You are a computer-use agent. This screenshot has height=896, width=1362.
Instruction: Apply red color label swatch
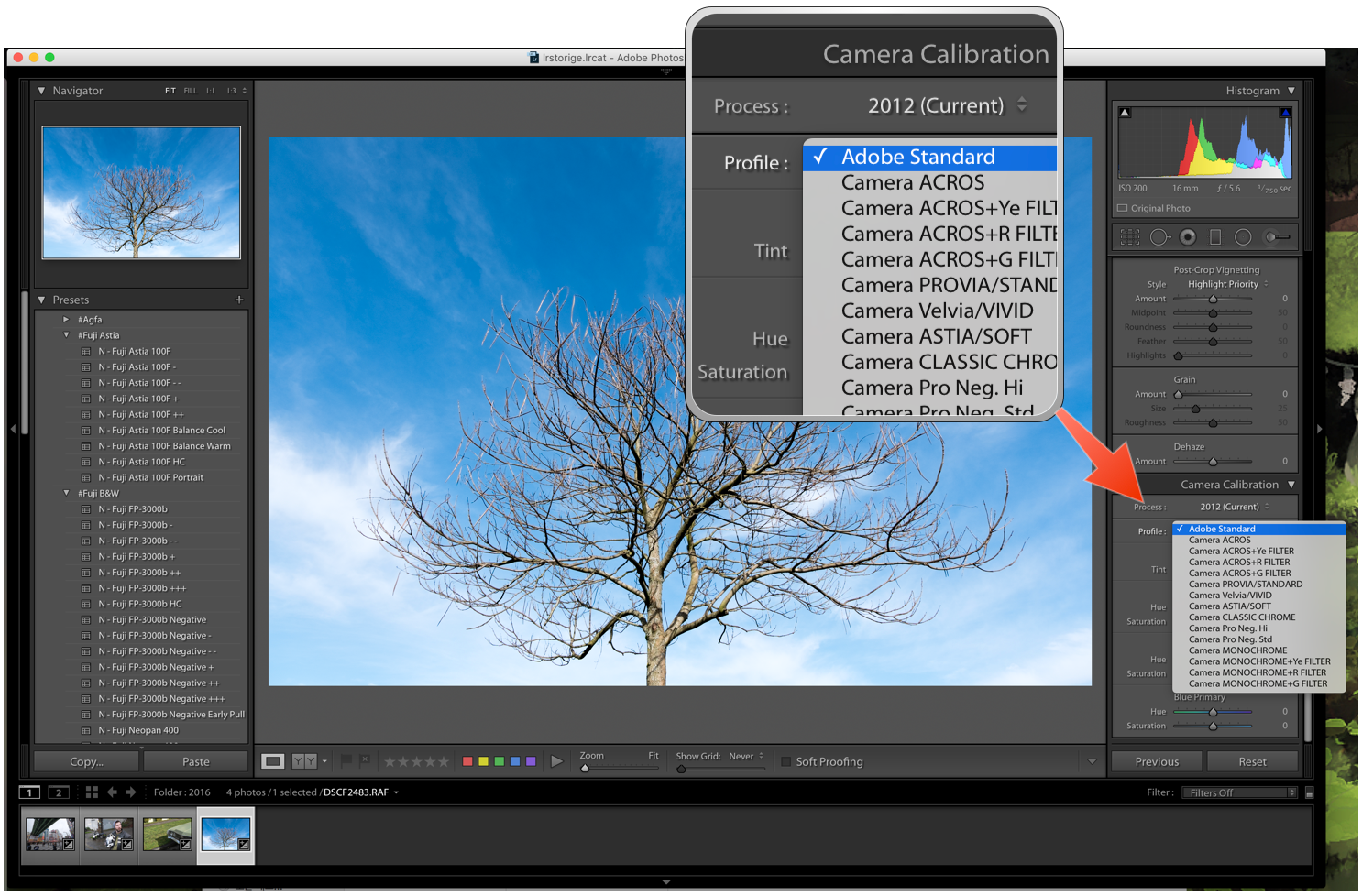(x=467, y=761)
